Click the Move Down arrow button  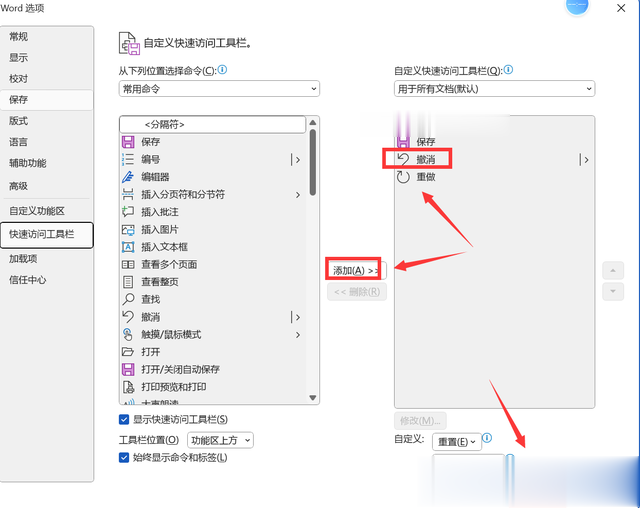click(613, 291)
